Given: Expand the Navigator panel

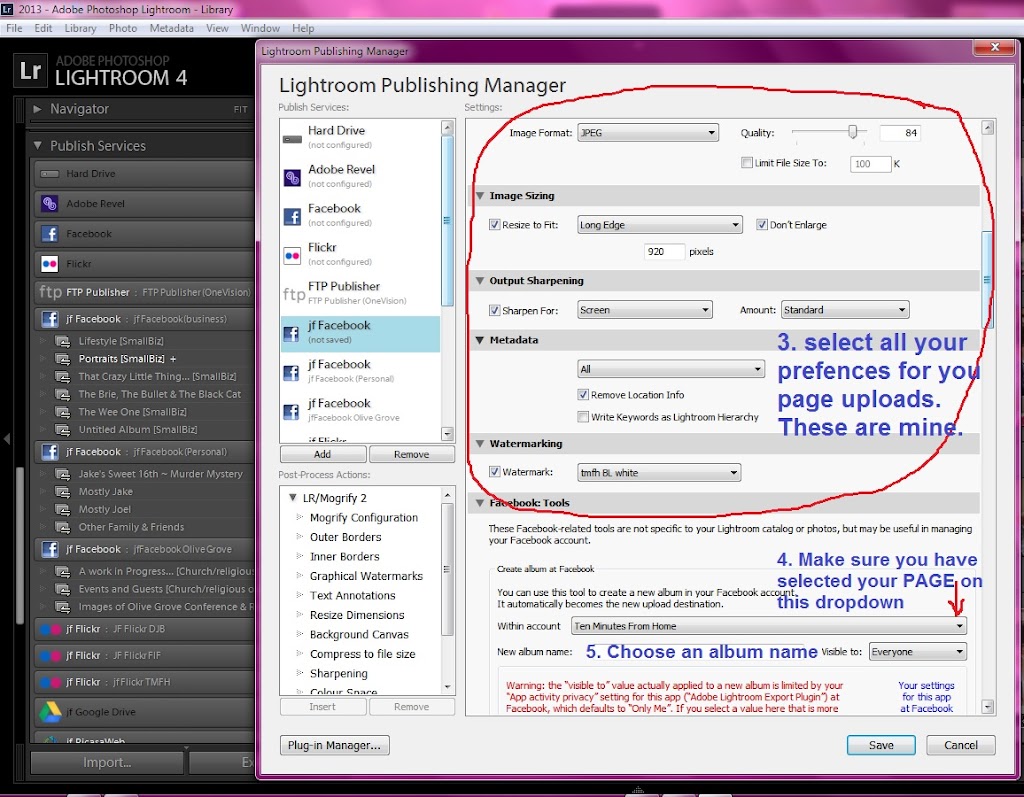Looking at the screenshot, I should 37,109.
